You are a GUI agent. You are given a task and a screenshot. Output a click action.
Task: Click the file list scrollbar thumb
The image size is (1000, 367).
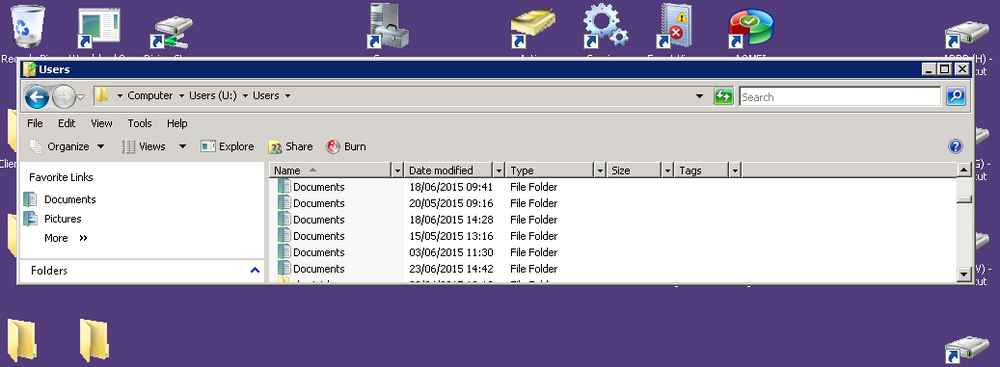coord(964,198)
